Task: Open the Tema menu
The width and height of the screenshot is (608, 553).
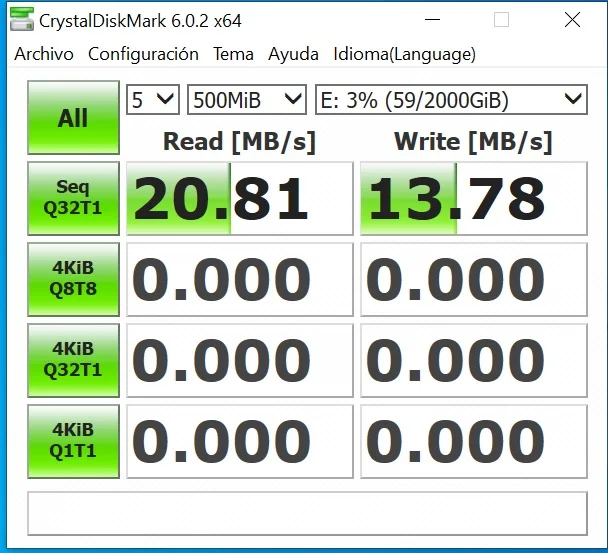Action: coord(233,54)
